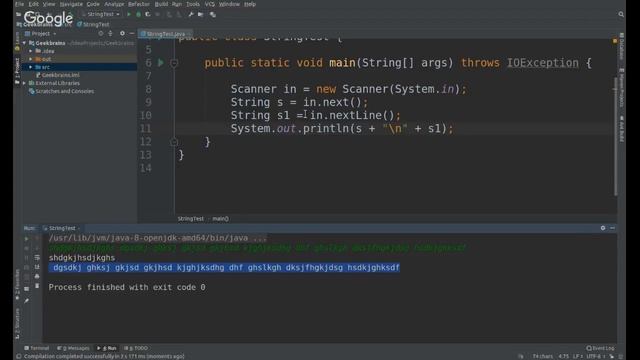The width and height of the screenshot is (640, 360).
Task: Open the Refactor menu
Action: click(x=139, y=4)
